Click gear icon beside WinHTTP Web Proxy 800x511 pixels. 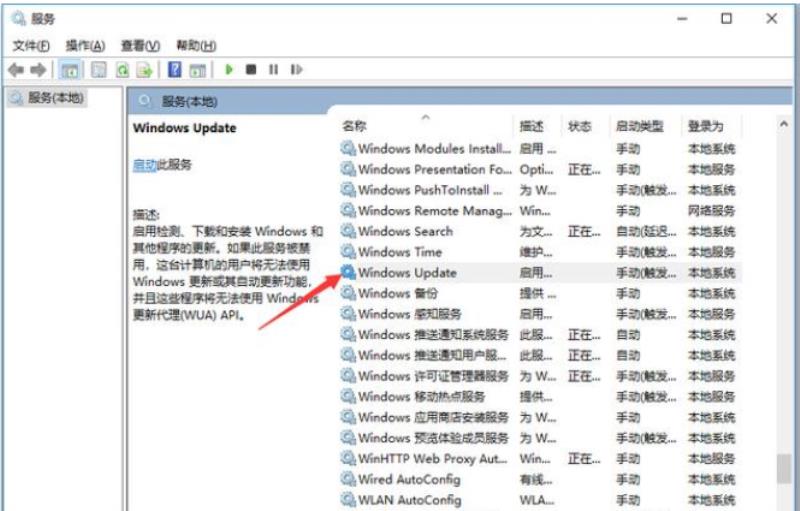pos(348,458)
